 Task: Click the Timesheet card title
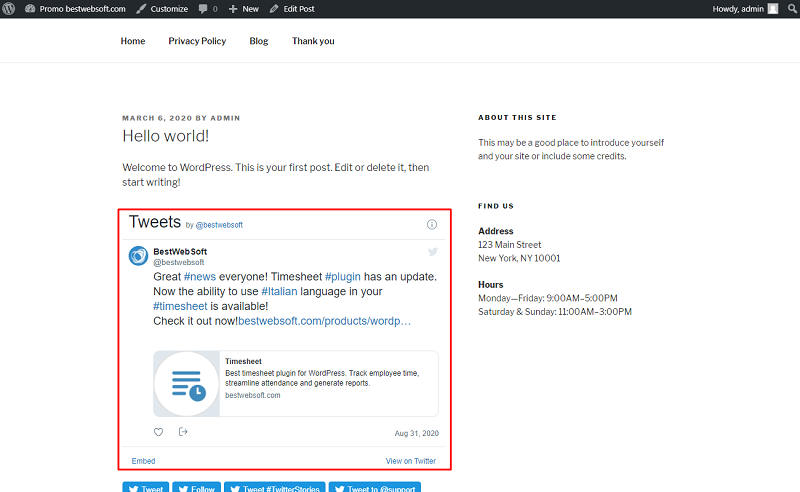pyautogui.click(x=243, y=361)
